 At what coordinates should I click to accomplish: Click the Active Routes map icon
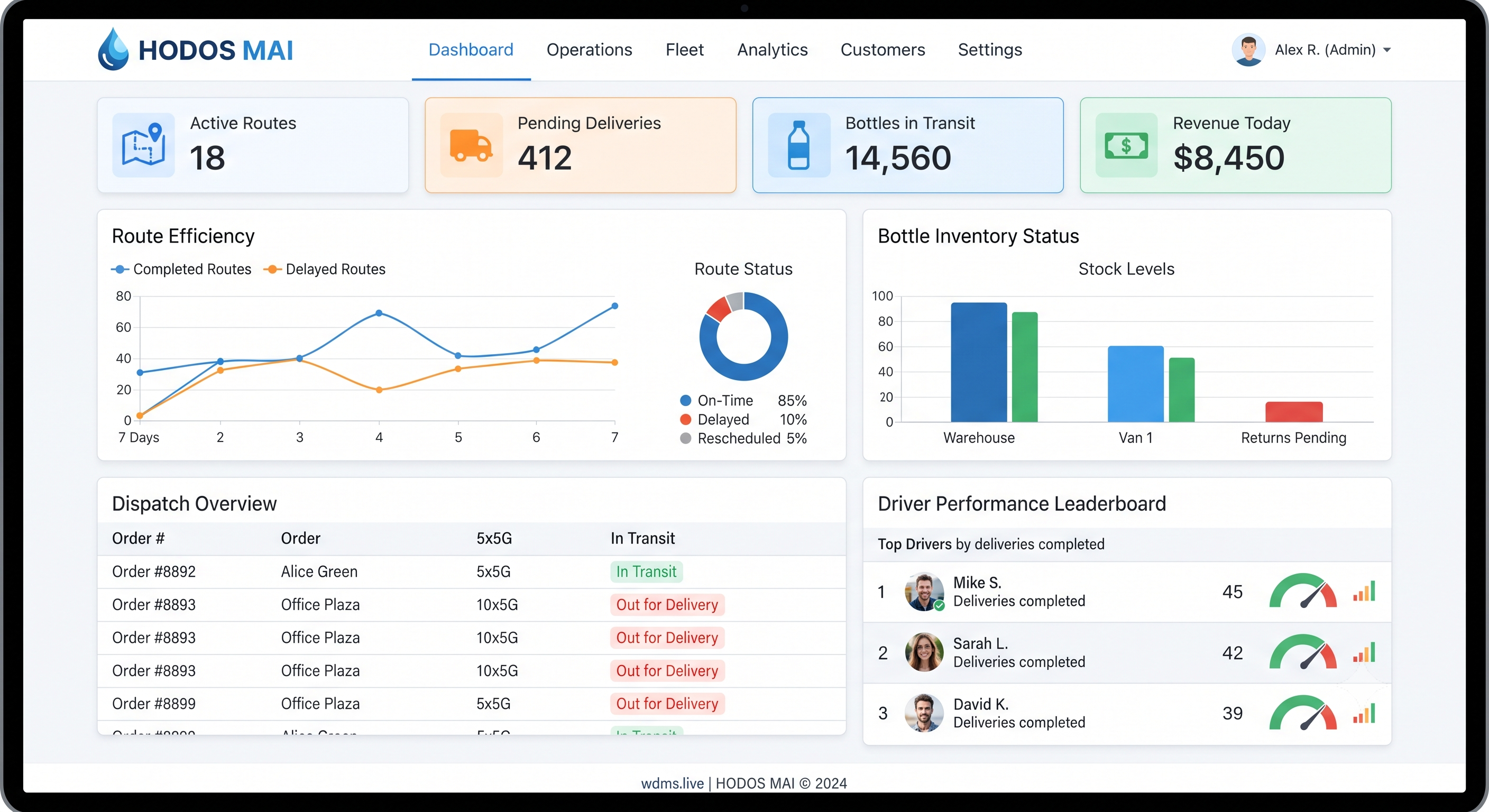143,145
